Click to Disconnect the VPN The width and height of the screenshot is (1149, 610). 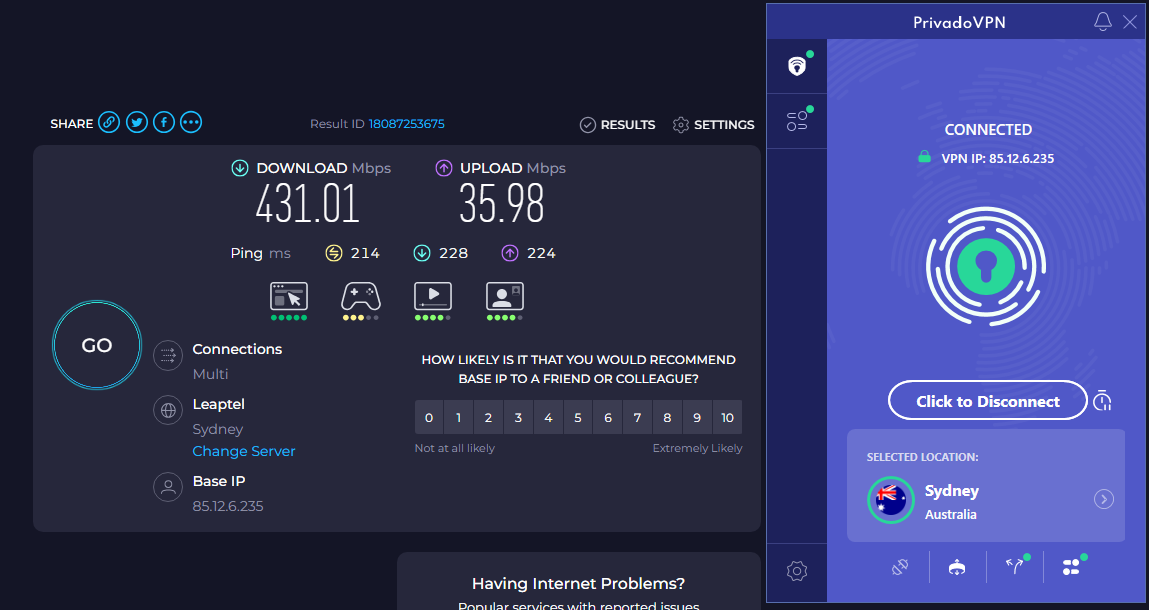pos(988,400)
